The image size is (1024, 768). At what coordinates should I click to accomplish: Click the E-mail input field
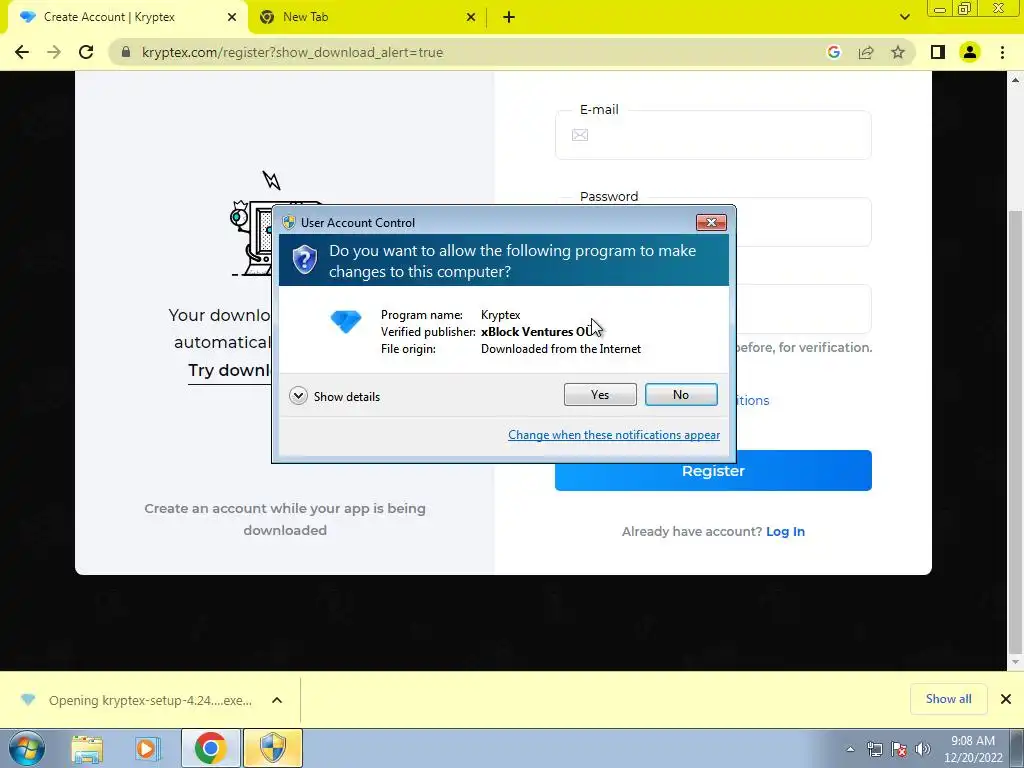(x=713, y=135)
